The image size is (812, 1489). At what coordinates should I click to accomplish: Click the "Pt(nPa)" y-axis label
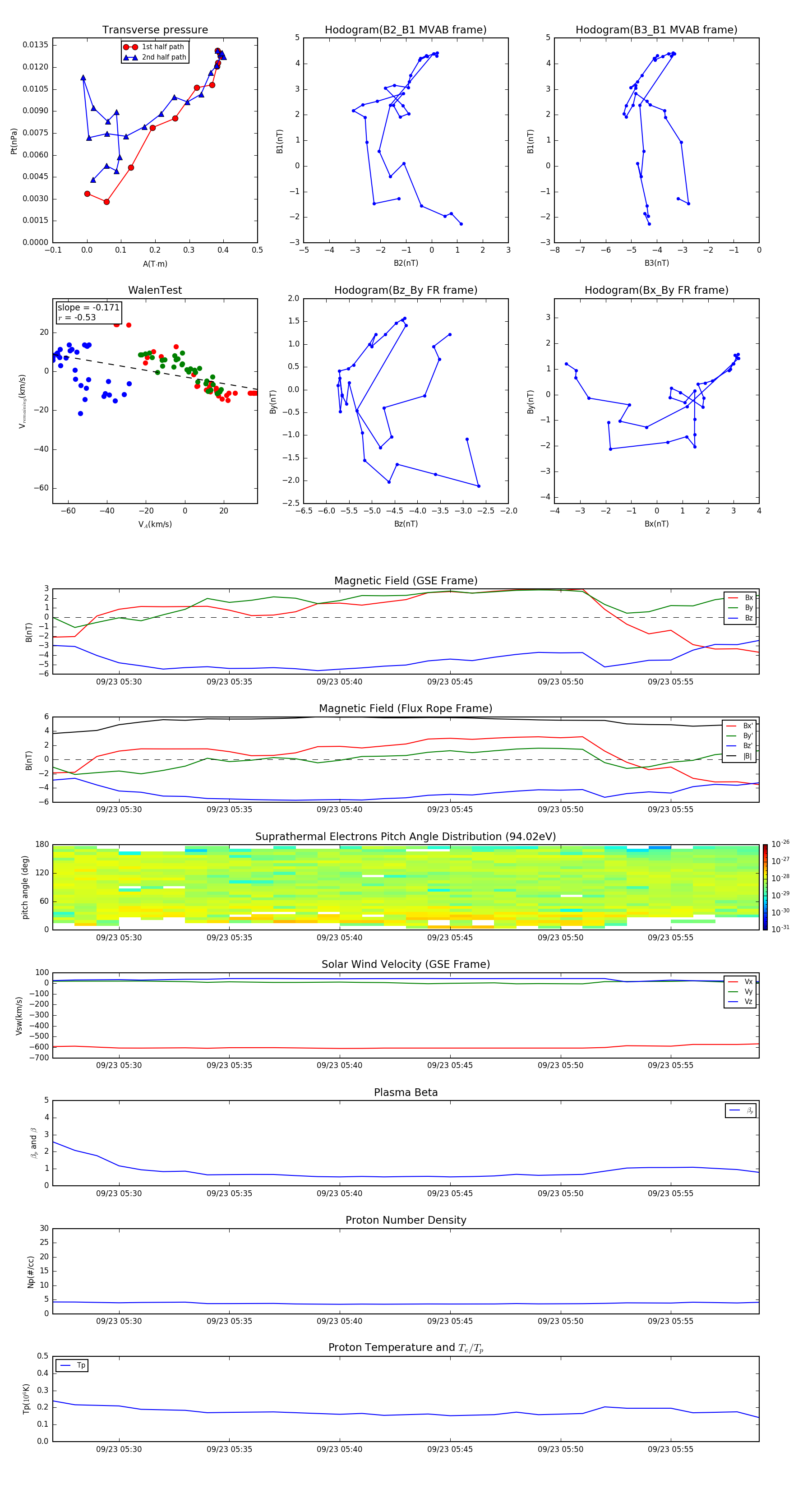pos(14,140)
